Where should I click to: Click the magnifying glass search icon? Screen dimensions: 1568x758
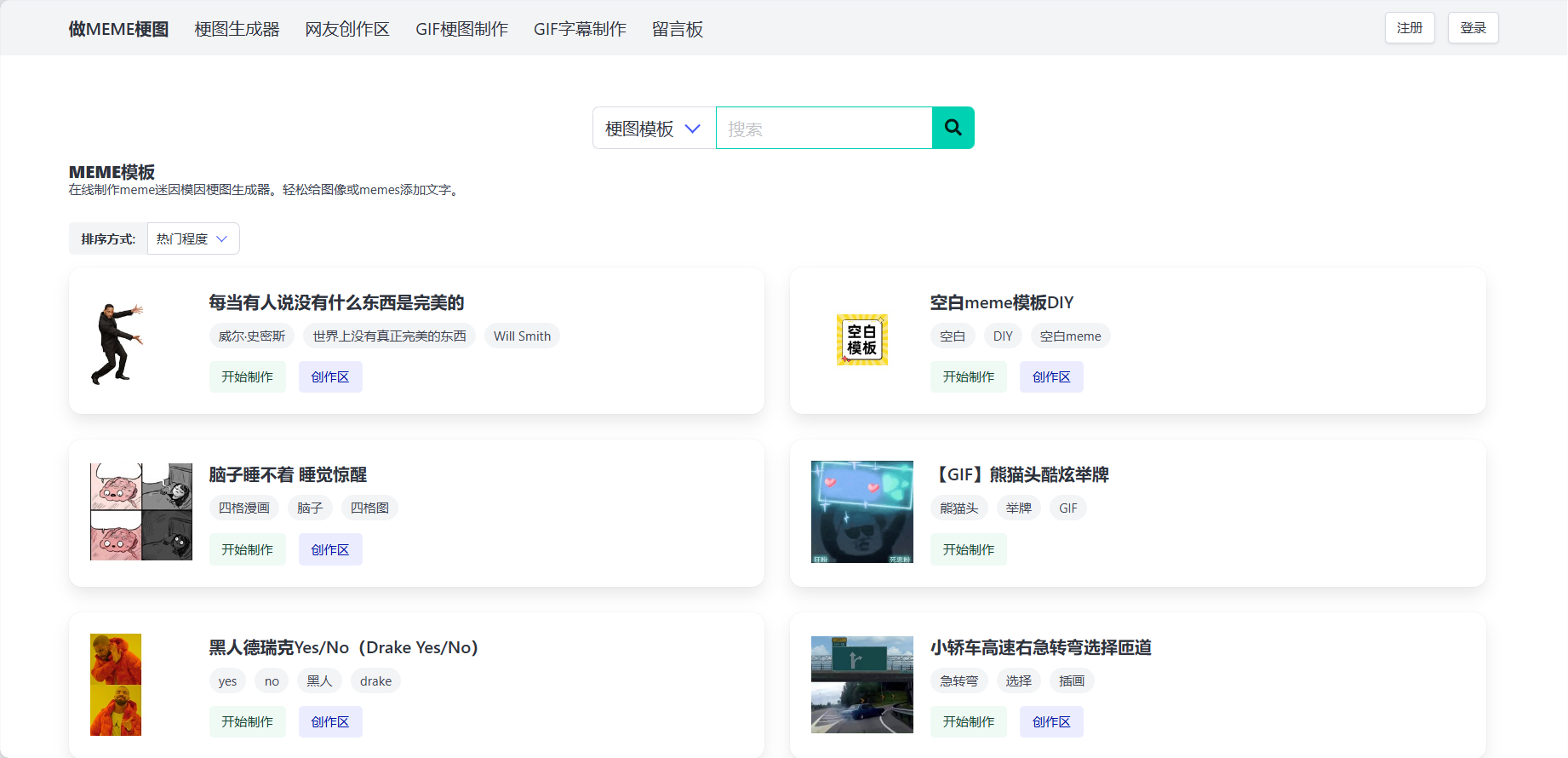953,128
